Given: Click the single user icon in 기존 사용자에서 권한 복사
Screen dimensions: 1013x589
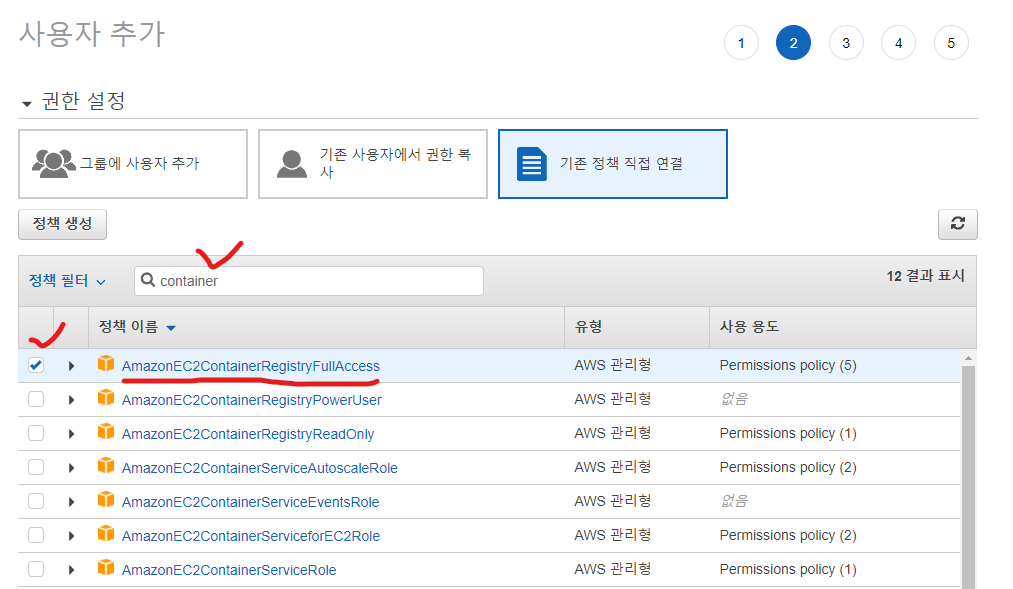Looking at the screenshot, I should [x=292, y=163].
